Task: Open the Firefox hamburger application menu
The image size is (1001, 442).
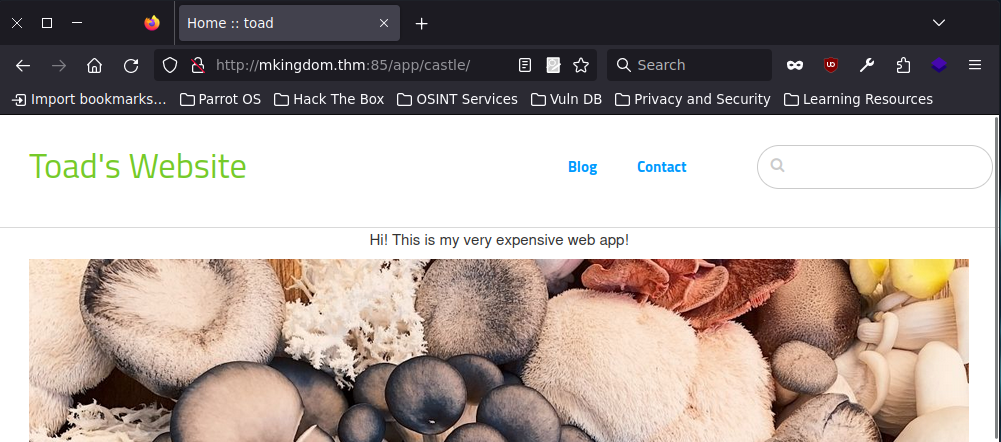Action: [975, 65]
